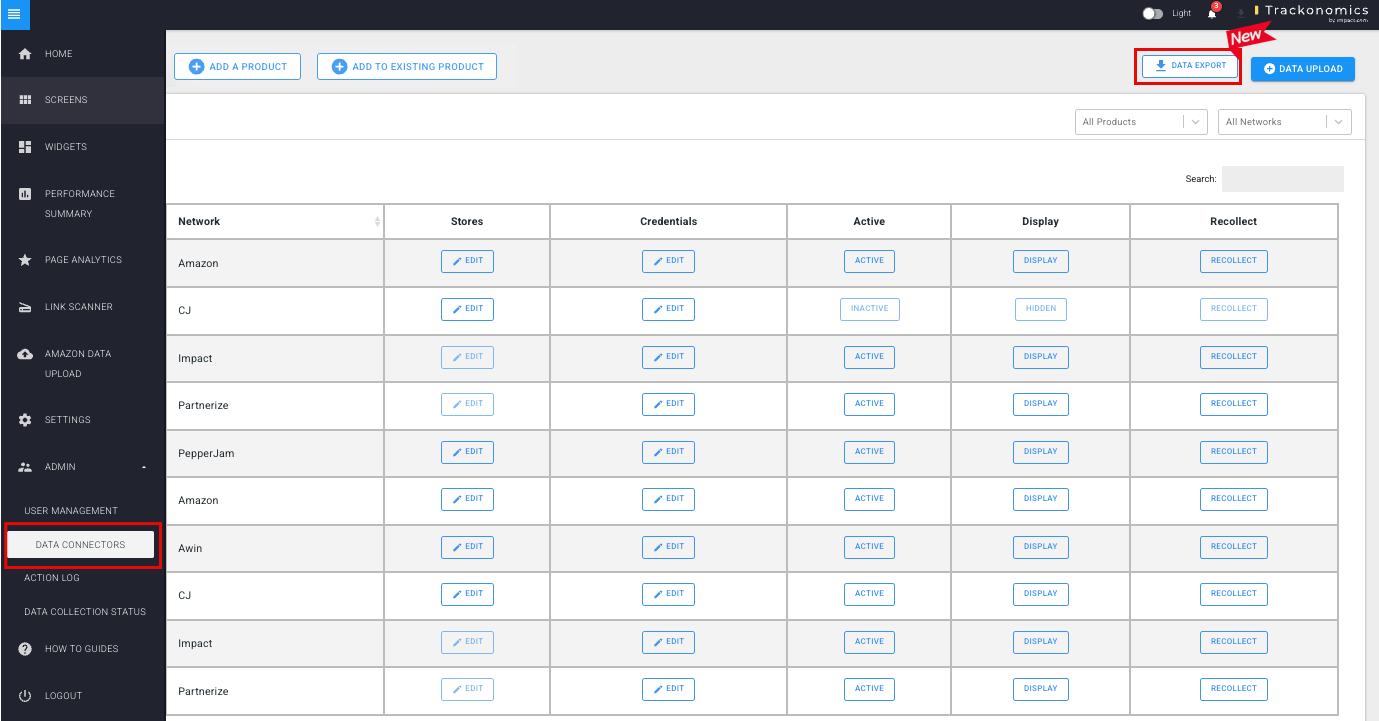The width and height of the screenshot is (1379, 721).
Task: Click the Data Export button
Action: [x=1190, y=66]
